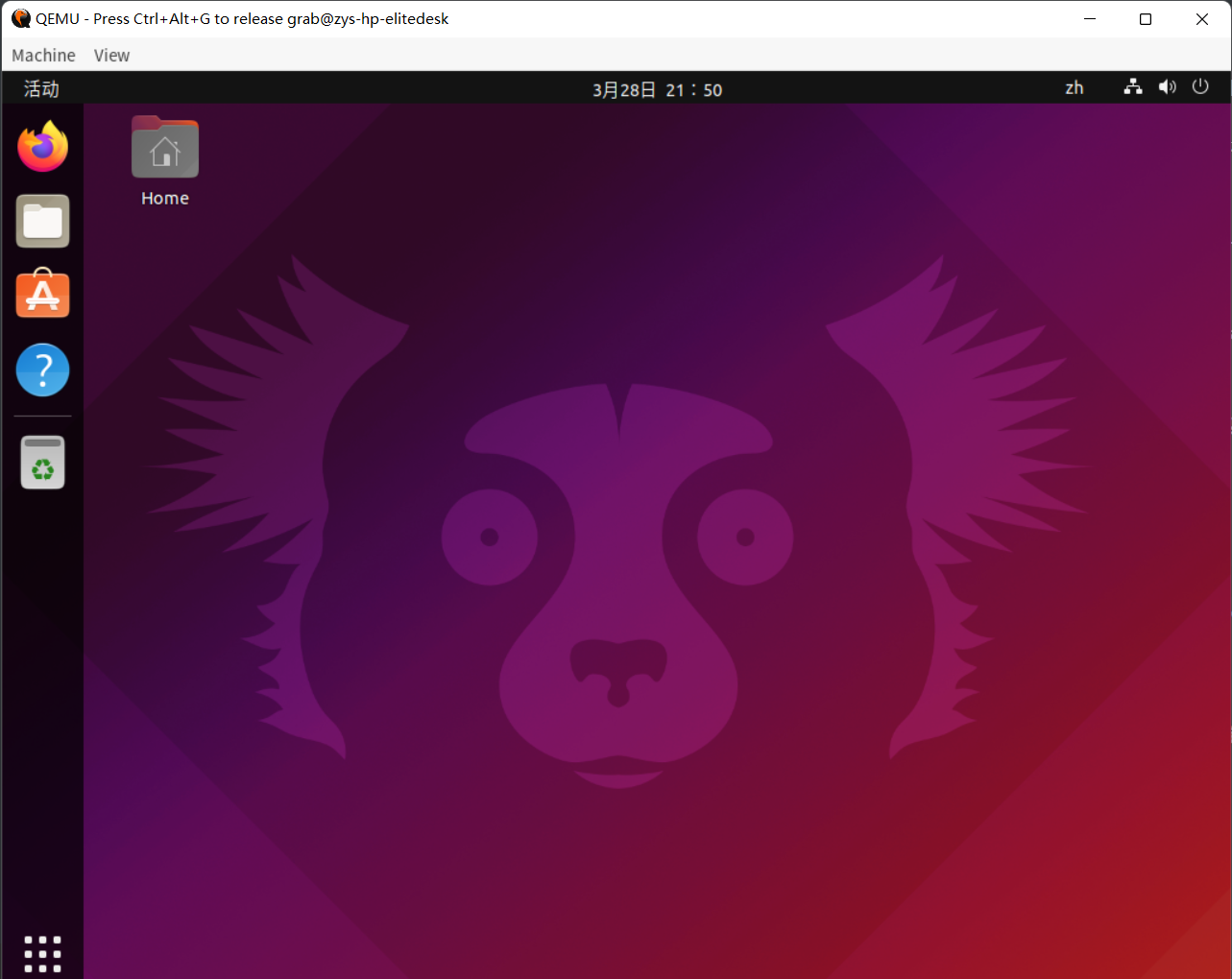Open Ubuntu Software center
The image size is (1232, 979).
coord(42,295)
